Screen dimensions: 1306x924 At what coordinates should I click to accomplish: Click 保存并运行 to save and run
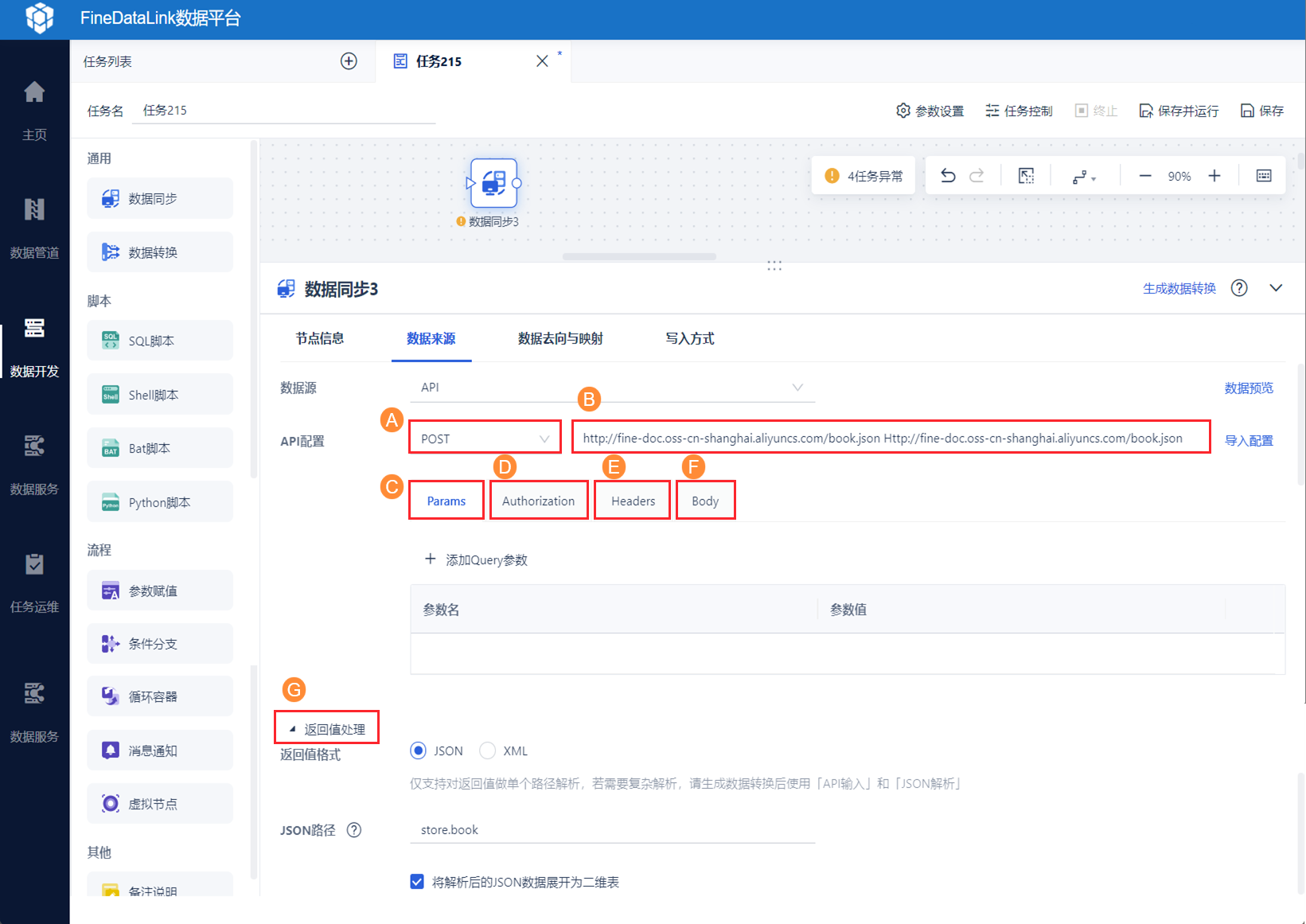click(x=1179, y=111)
